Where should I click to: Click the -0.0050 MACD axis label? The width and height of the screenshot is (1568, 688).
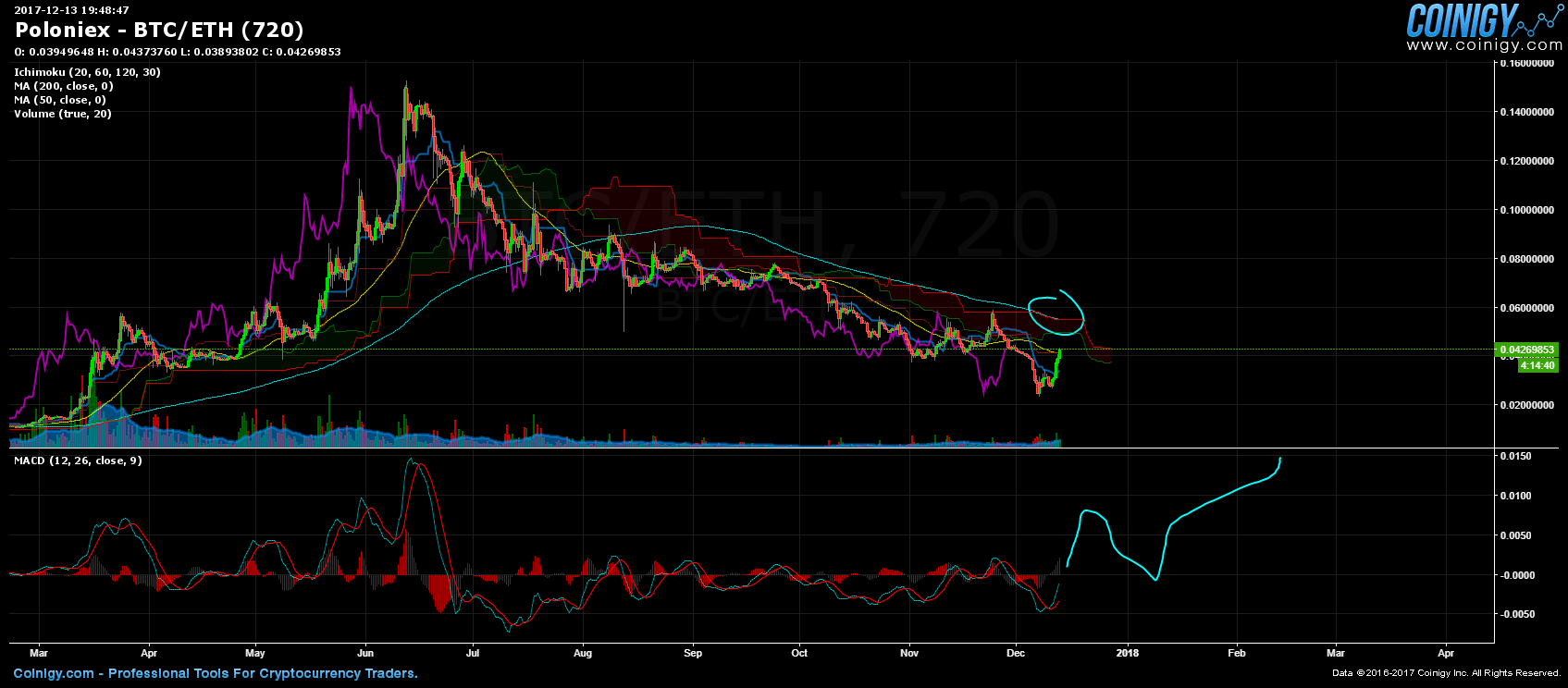tap(1515, 615)
